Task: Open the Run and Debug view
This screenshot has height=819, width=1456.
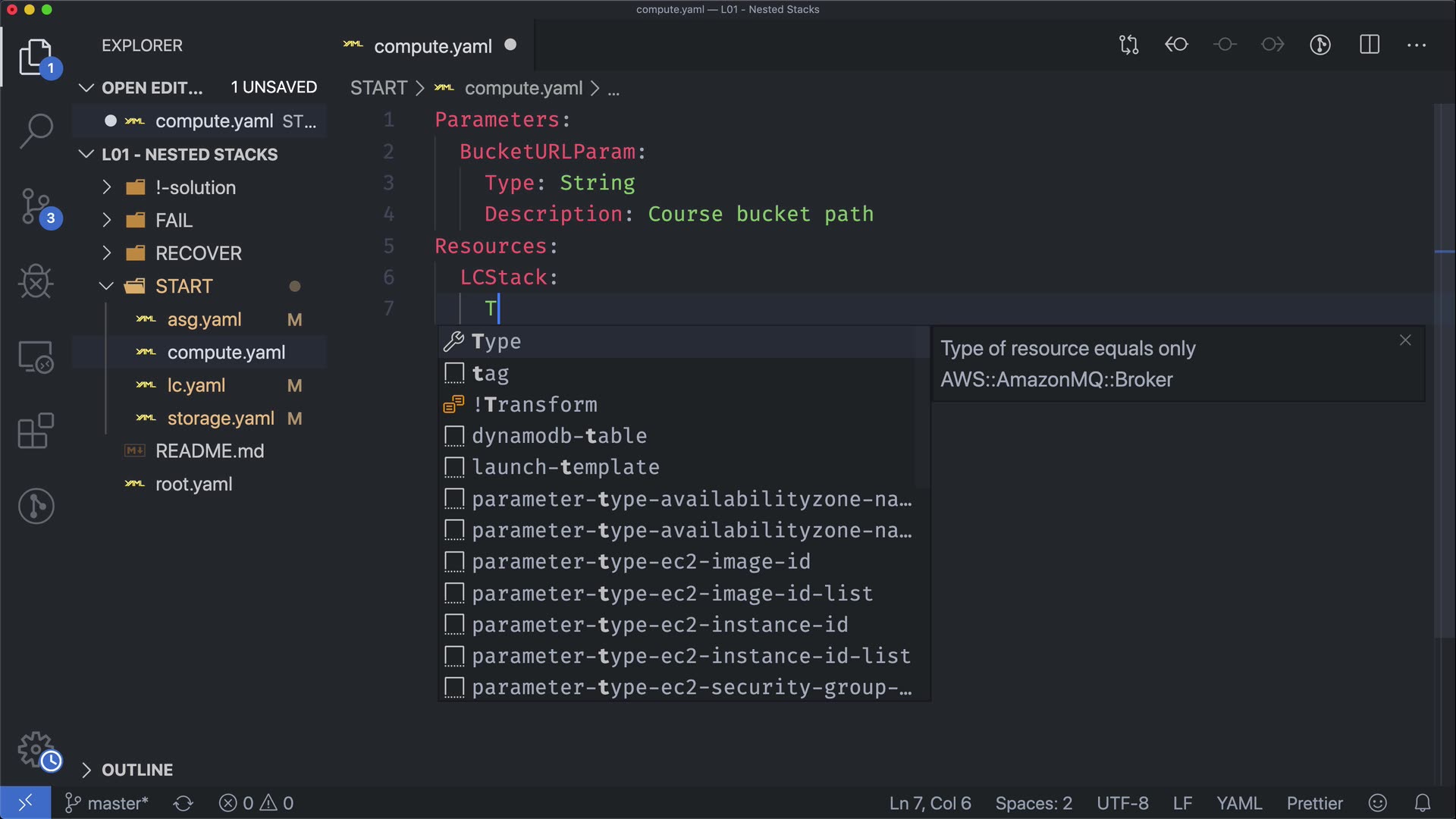Action: tap(36, 281)
